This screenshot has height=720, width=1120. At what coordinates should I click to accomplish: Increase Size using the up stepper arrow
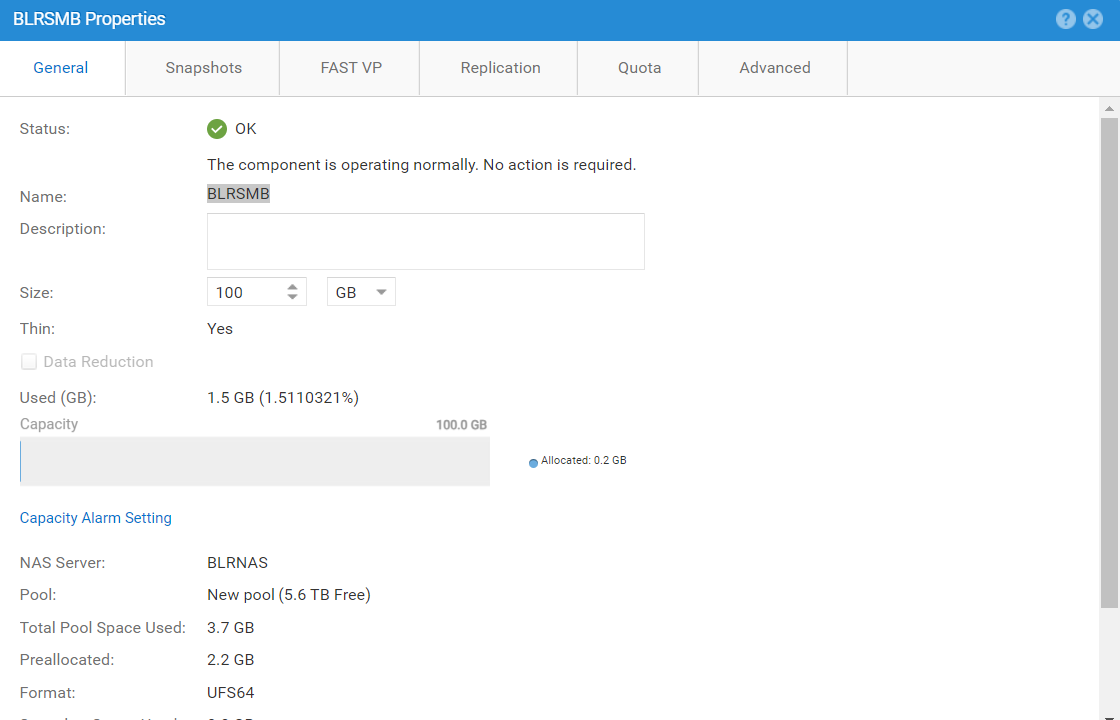290,286
